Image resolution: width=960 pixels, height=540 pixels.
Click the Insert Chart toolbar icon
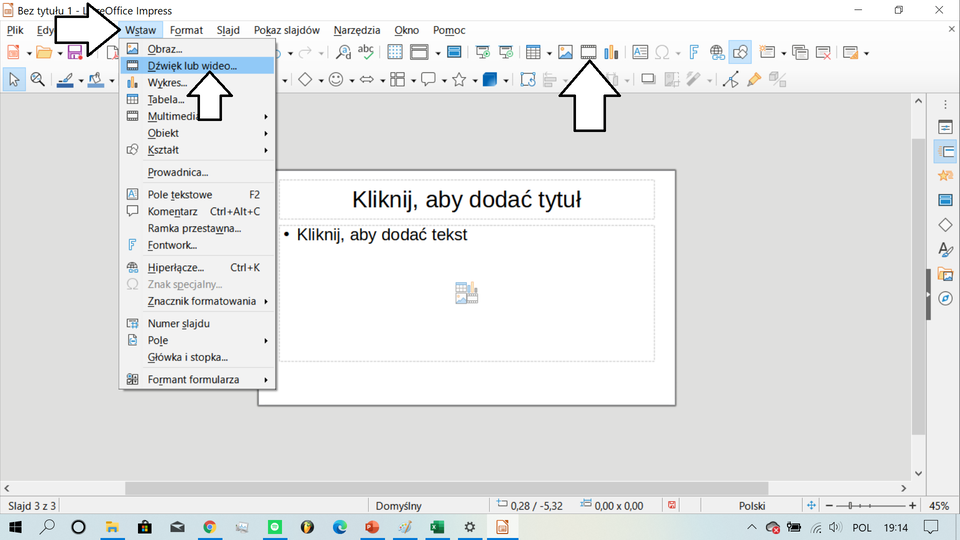(x=611, y=53)
